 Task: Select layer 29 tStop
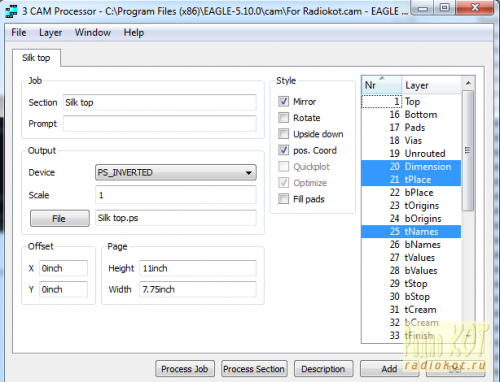[x=411, y=283]
